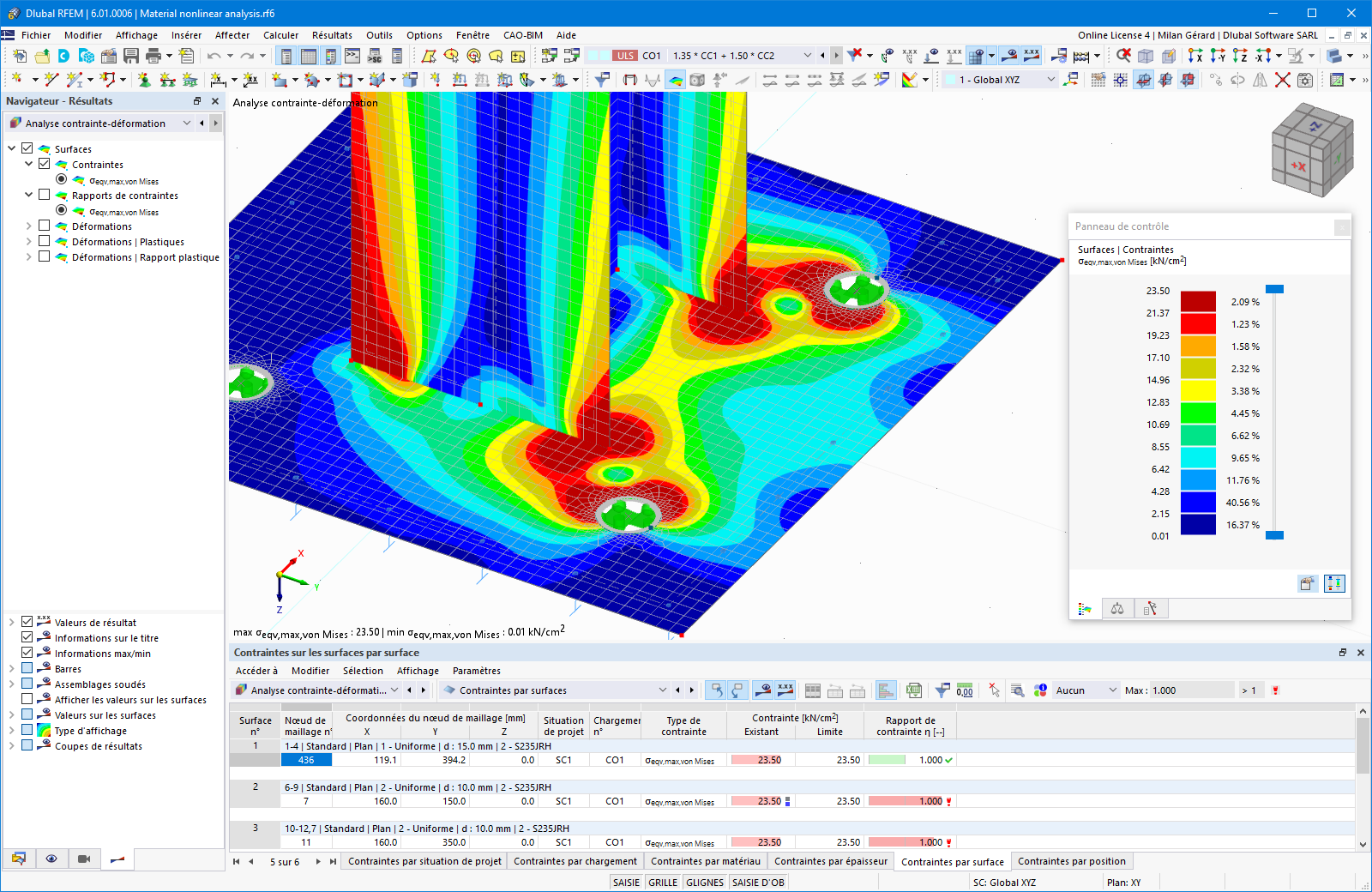Open the CAO-BIM menu
1372x892 pixels.
[523, 35]
